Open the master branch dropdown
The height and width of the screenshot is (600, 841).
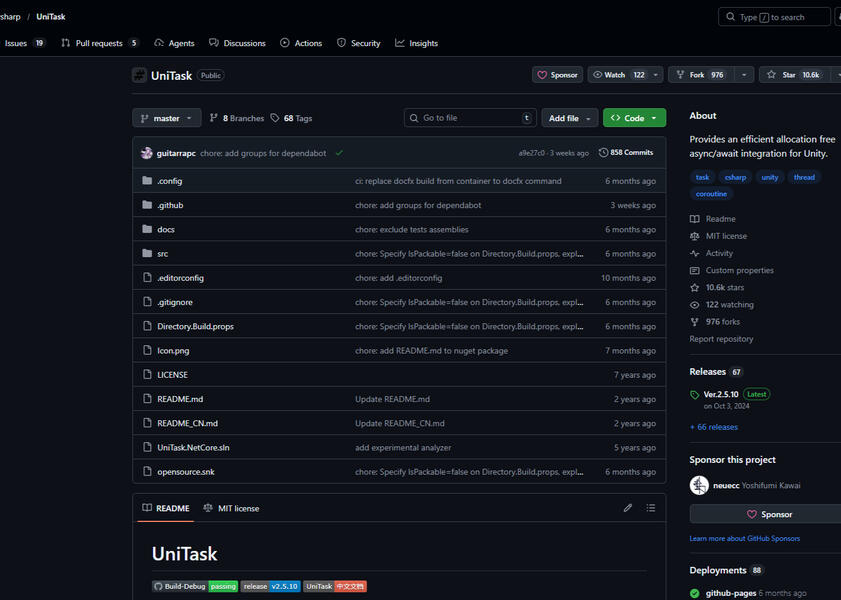(166, 117)
